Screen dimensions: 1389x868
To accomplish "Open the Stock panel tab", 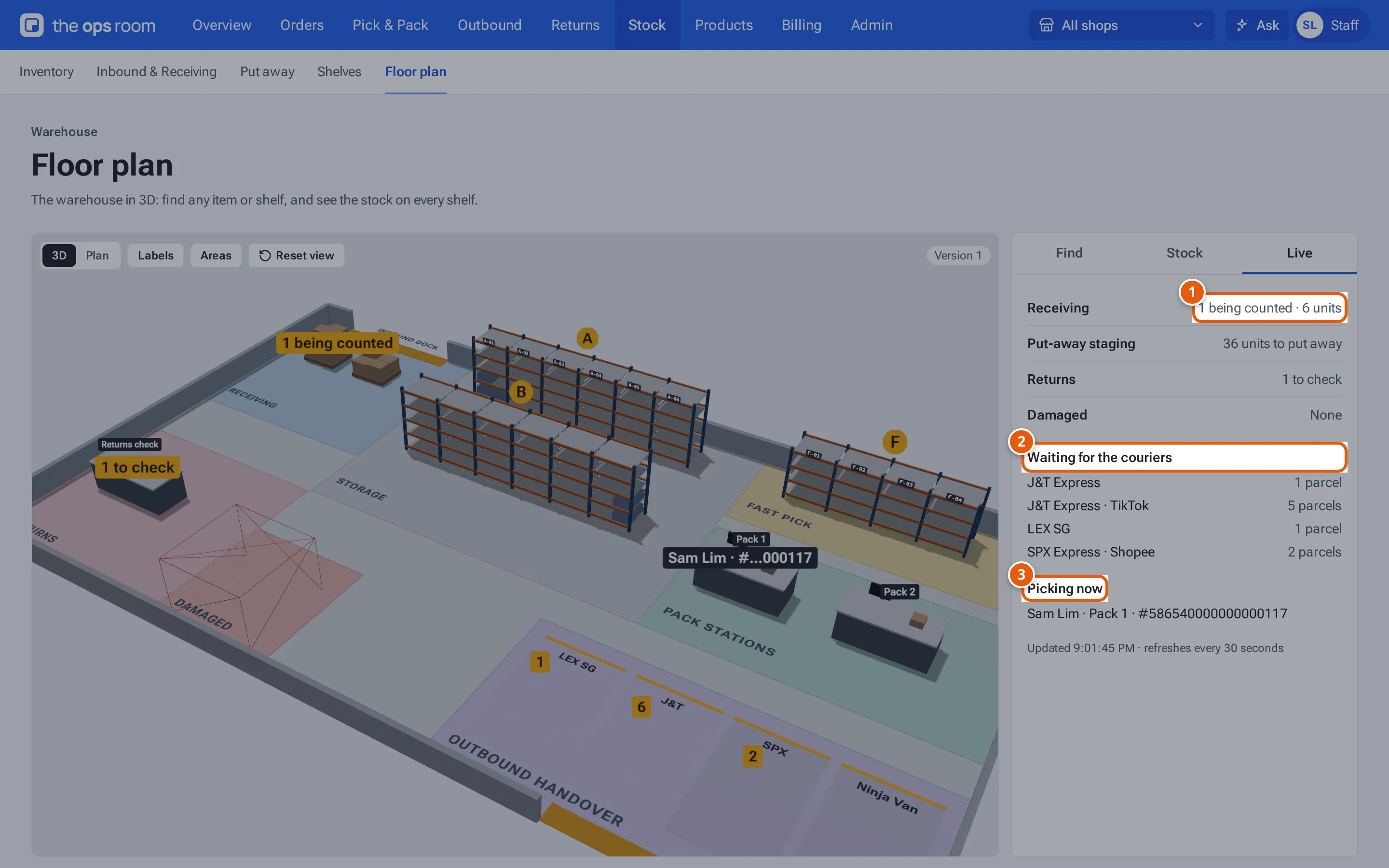I will (1184, 253).
